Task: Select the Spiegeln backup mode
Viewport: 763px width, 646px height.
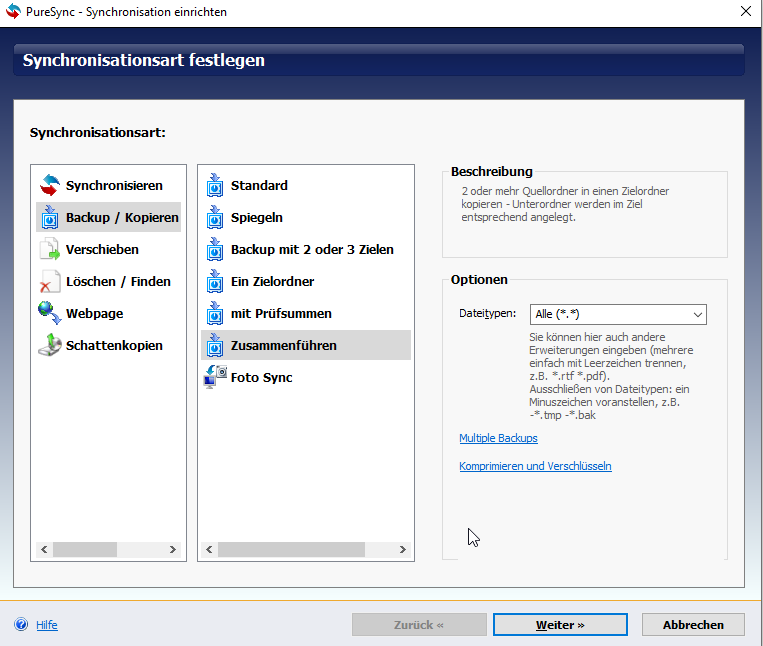Action: 306,217
